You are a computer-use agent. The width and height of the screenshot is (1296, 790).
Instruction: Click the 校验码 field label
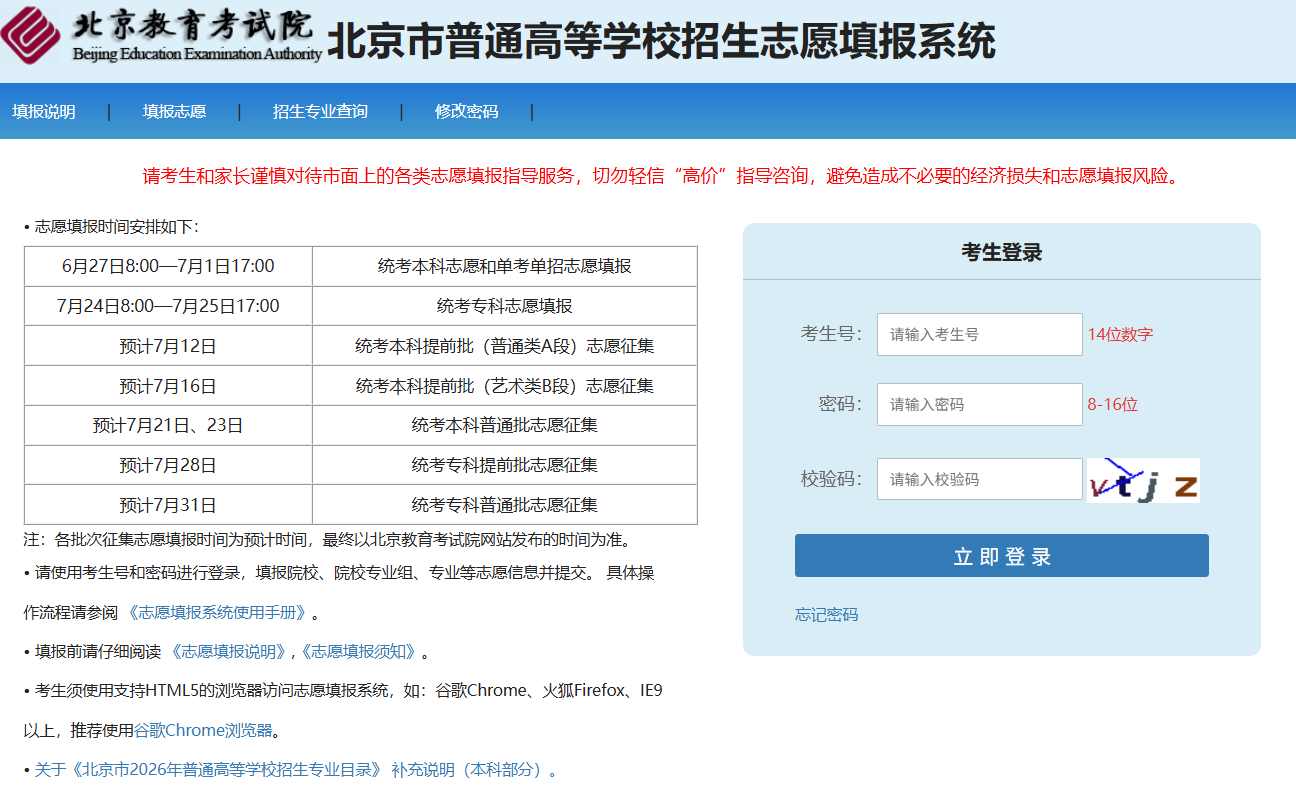[x=831, y=479]
